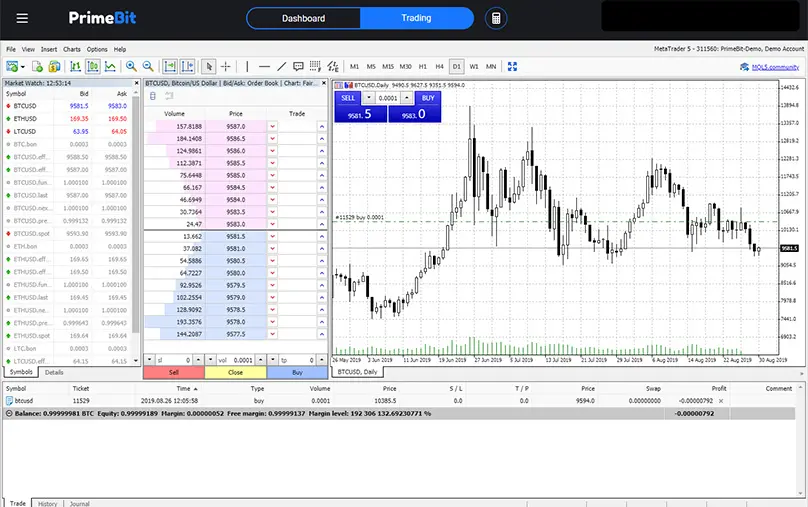Decrease the sl value in order book
The image size is (808, 507).
tap(149, 360)
